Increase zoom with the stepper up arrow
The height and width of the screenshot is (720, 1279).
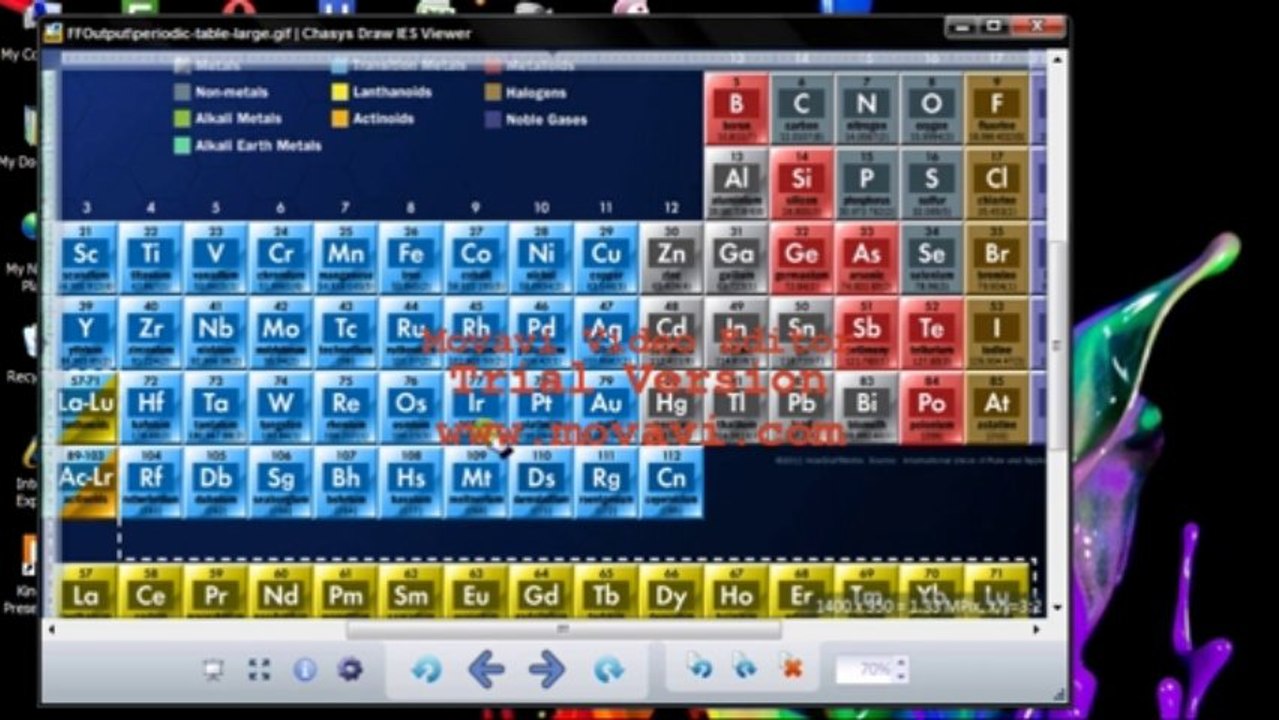[901, 662]
